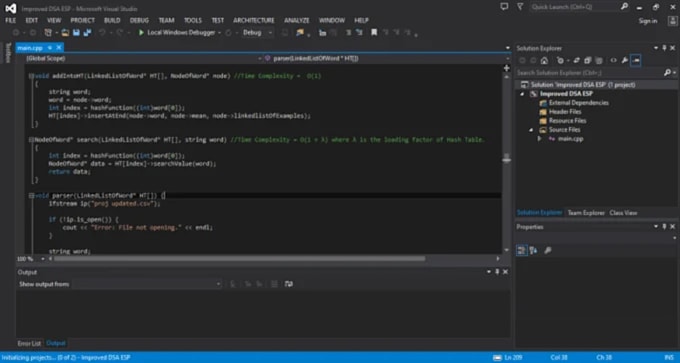The image size is (680, 363).
Task: Pin the Solution Explorer panel
Action: [x=664, y=48]
